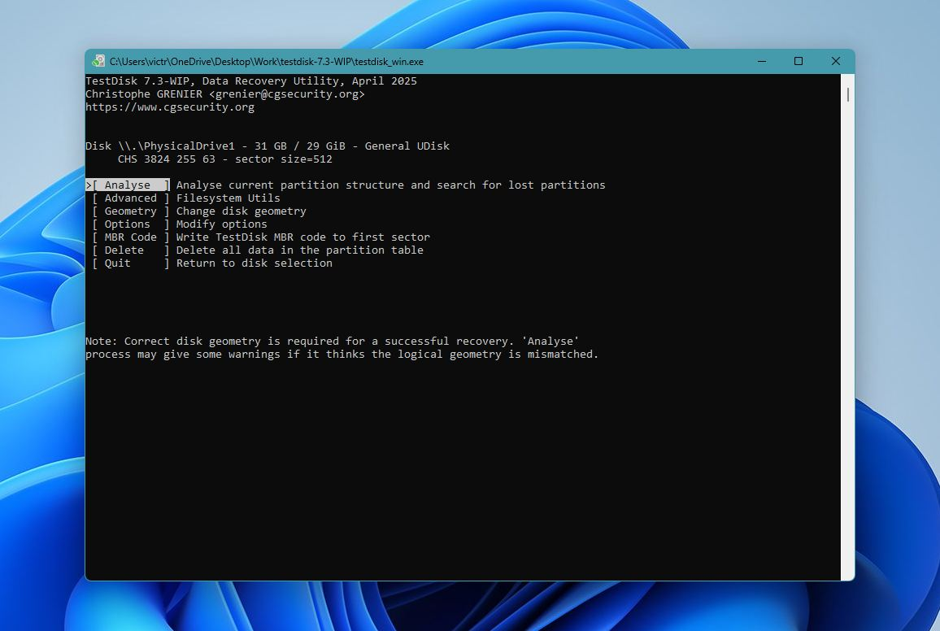Click 'Analyse current partition structure' description
Image resolution: width=940 pixels, height=631 pixels.
pyautogui.click(x=390, y=185)
